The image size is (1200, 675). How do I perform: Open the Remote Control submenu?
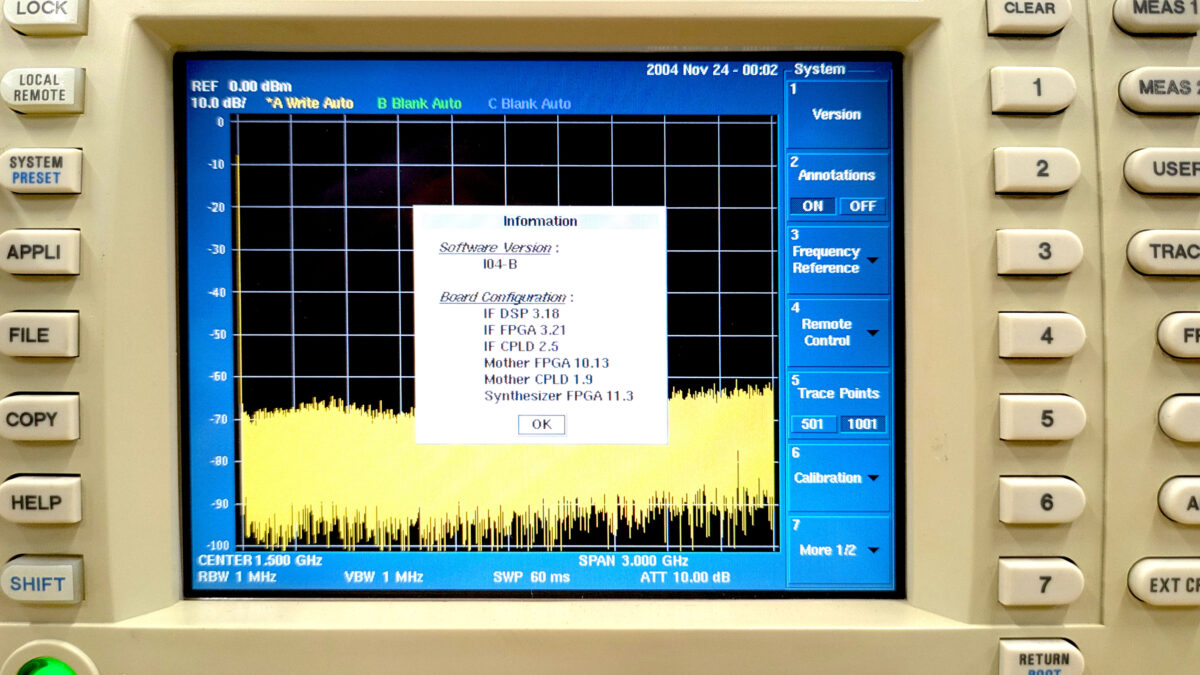click(x=837, y=332)
